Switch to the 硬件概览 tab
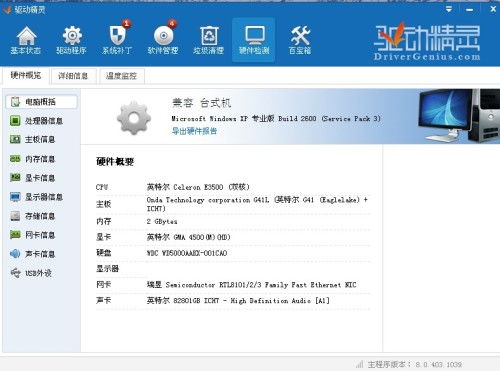Viewport: 500px width, 371px height. [x=26, y=76]
